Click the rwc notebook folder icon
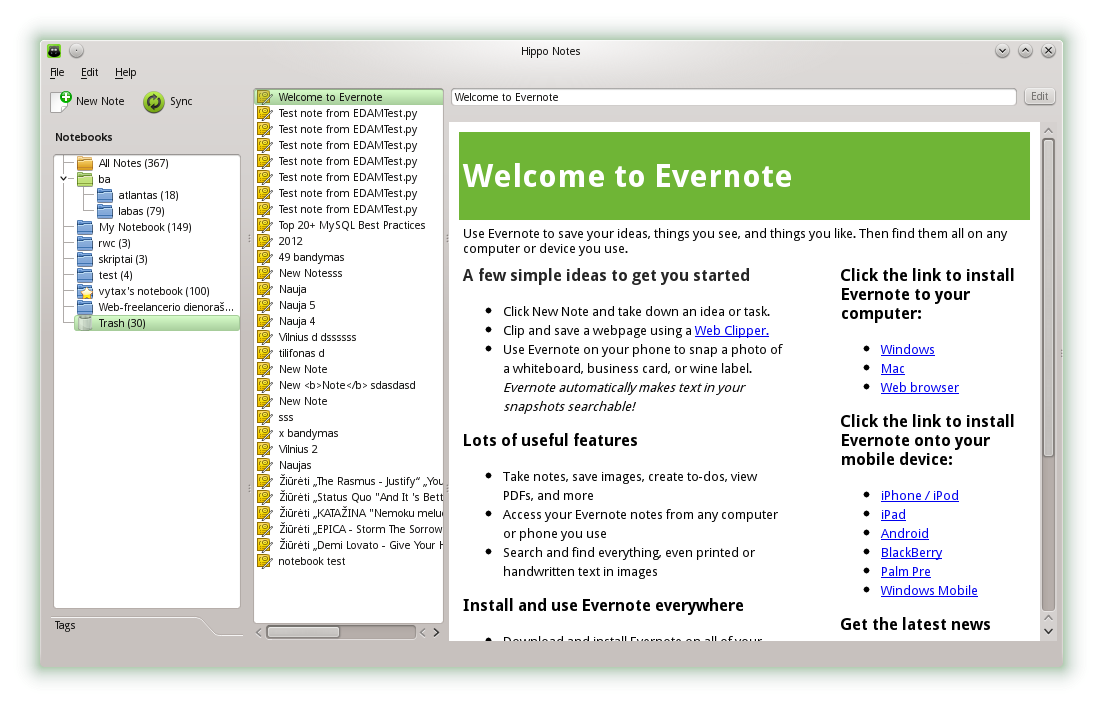This screenshot has height=707, width=1103. pos(85,243)
